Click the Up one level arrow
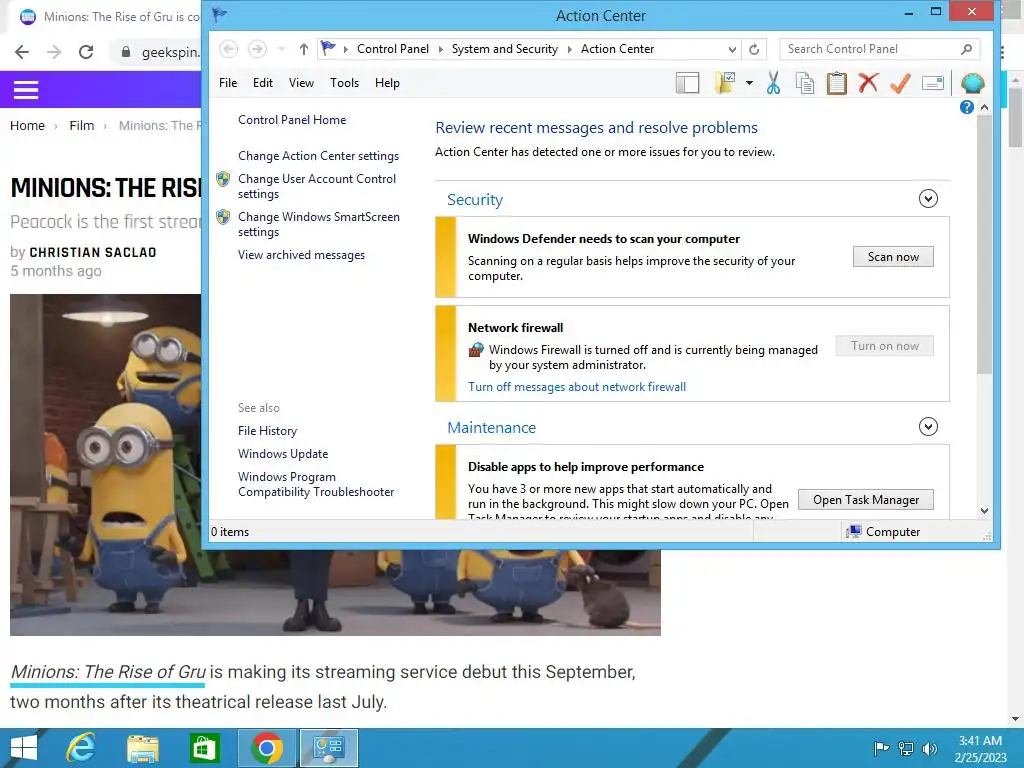The height and width of the screenshot is (768, 1024). [x=304, y=49]
